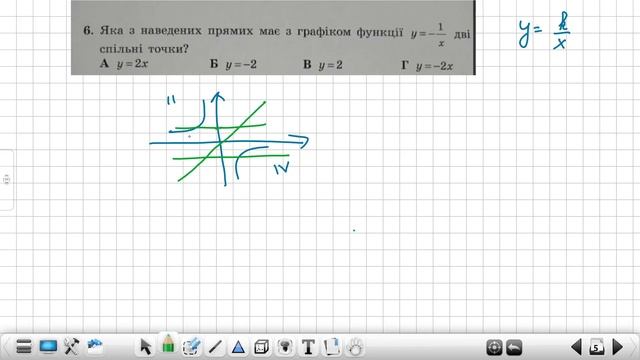640x360 pixels.
Task: Open the pages sheet icon
Action: [x=331, y=347]
